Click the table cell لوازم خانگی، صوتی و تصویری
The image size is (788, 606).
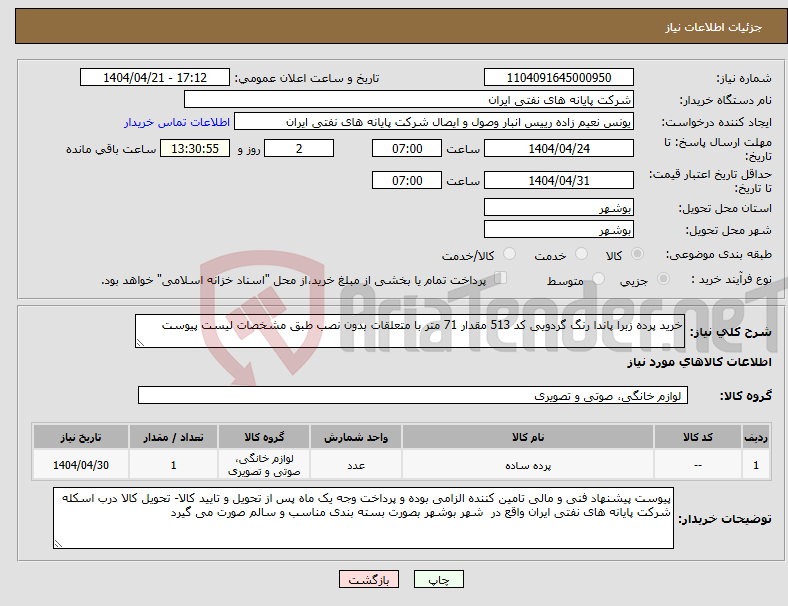(x=264, y=465)
